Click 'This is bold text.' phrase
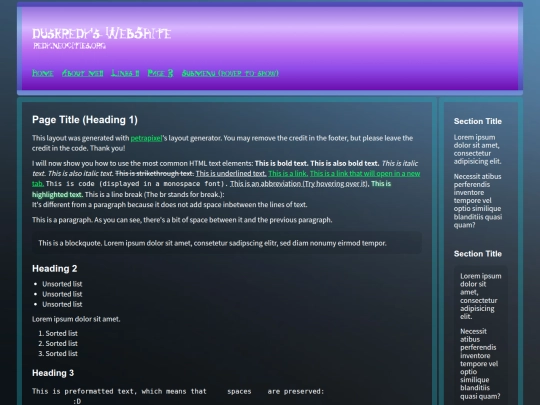This screenshot has height=405, width=540. pos(282,163)
